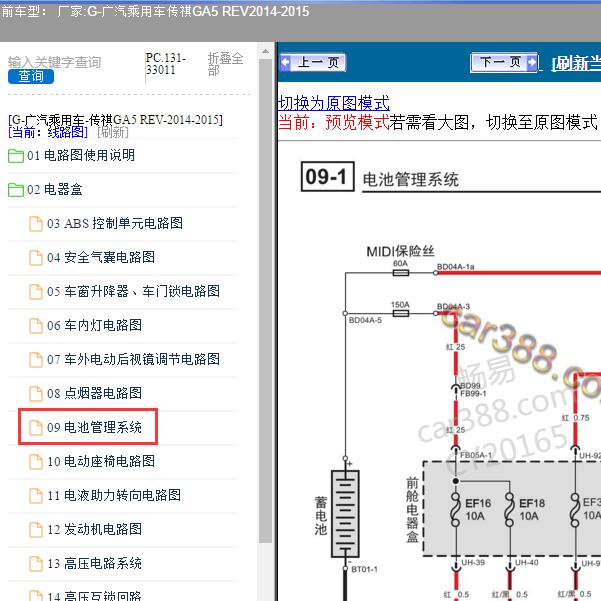The image size is (601, 601).
Task: Click the document icon of 06 车内灯电路图
Action: tap(36, 326)
